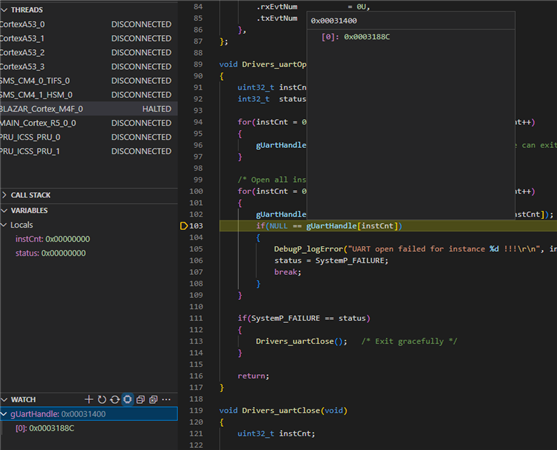The height and width of the screenshot is (450, 557).
Task: Collapse the gUartHandle watch entry
Action: 4,414
